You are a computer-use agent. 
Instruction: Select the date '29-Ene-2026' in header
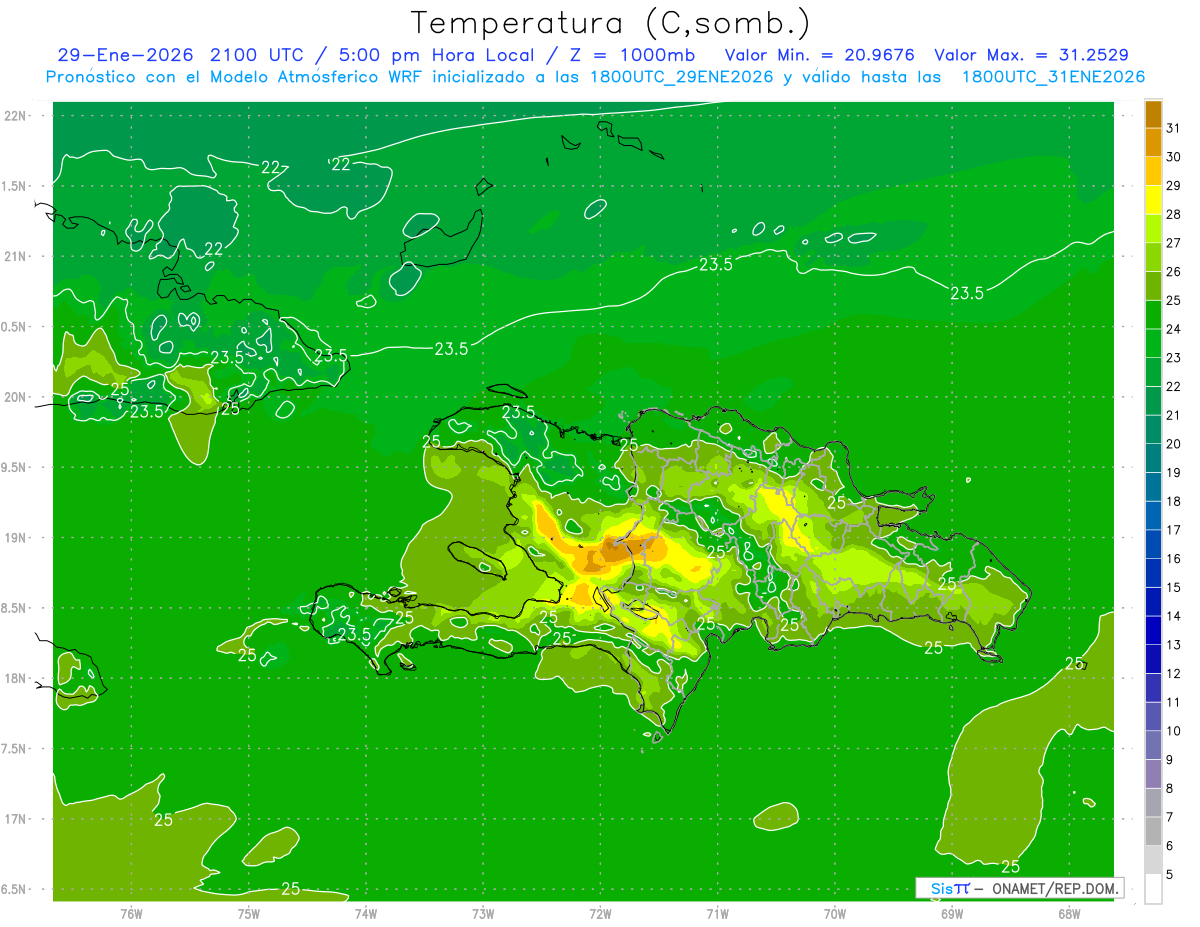tap(127, 55)
